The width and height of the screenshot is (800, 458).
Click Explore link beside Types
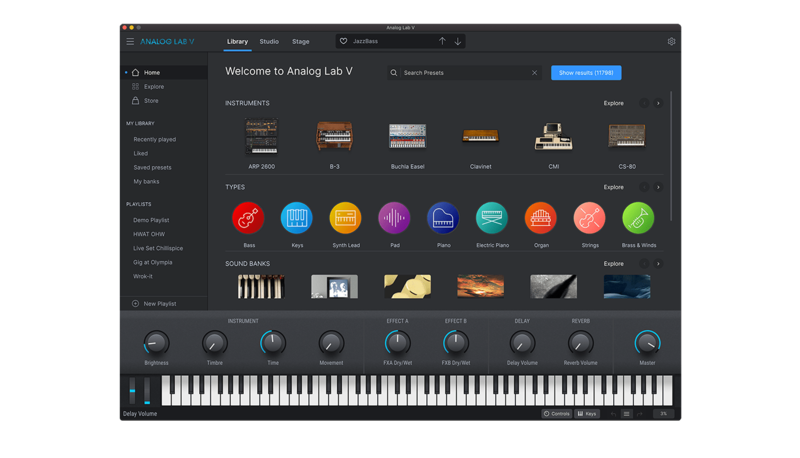613,187
